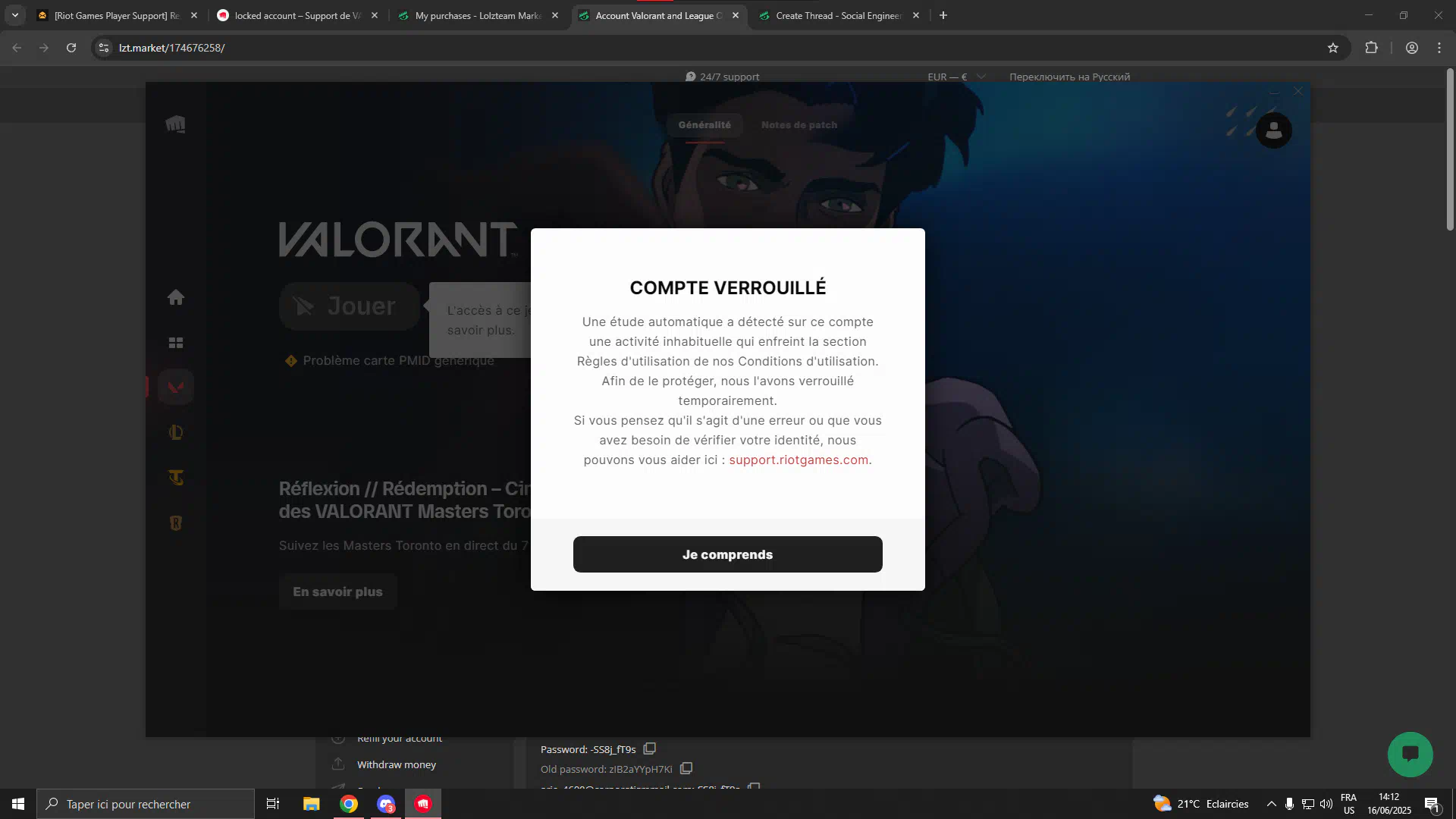Expand the EUR currency dropdown
Screen dimensions: 1456x819
coord(956,77)
